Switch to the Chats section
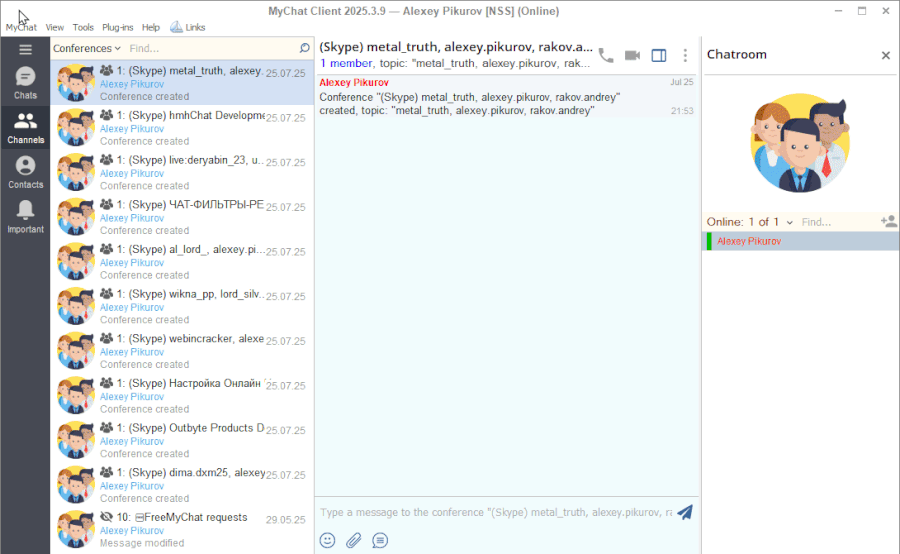The width and height of the screenshot is (900, 554). click(25, 83)
